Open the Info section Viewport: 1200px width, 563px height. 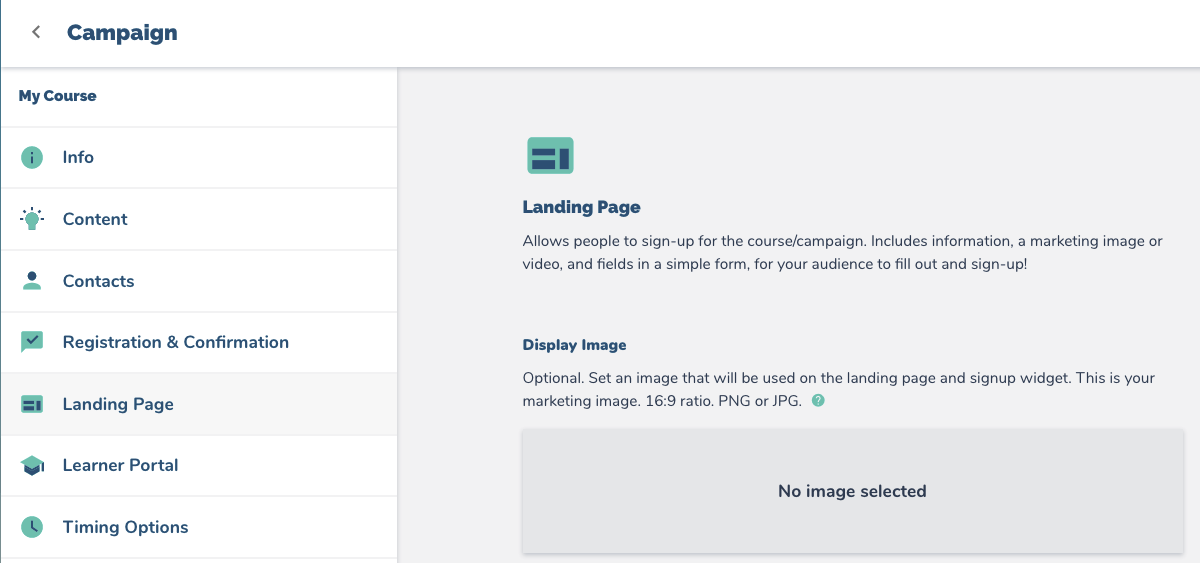199,157
